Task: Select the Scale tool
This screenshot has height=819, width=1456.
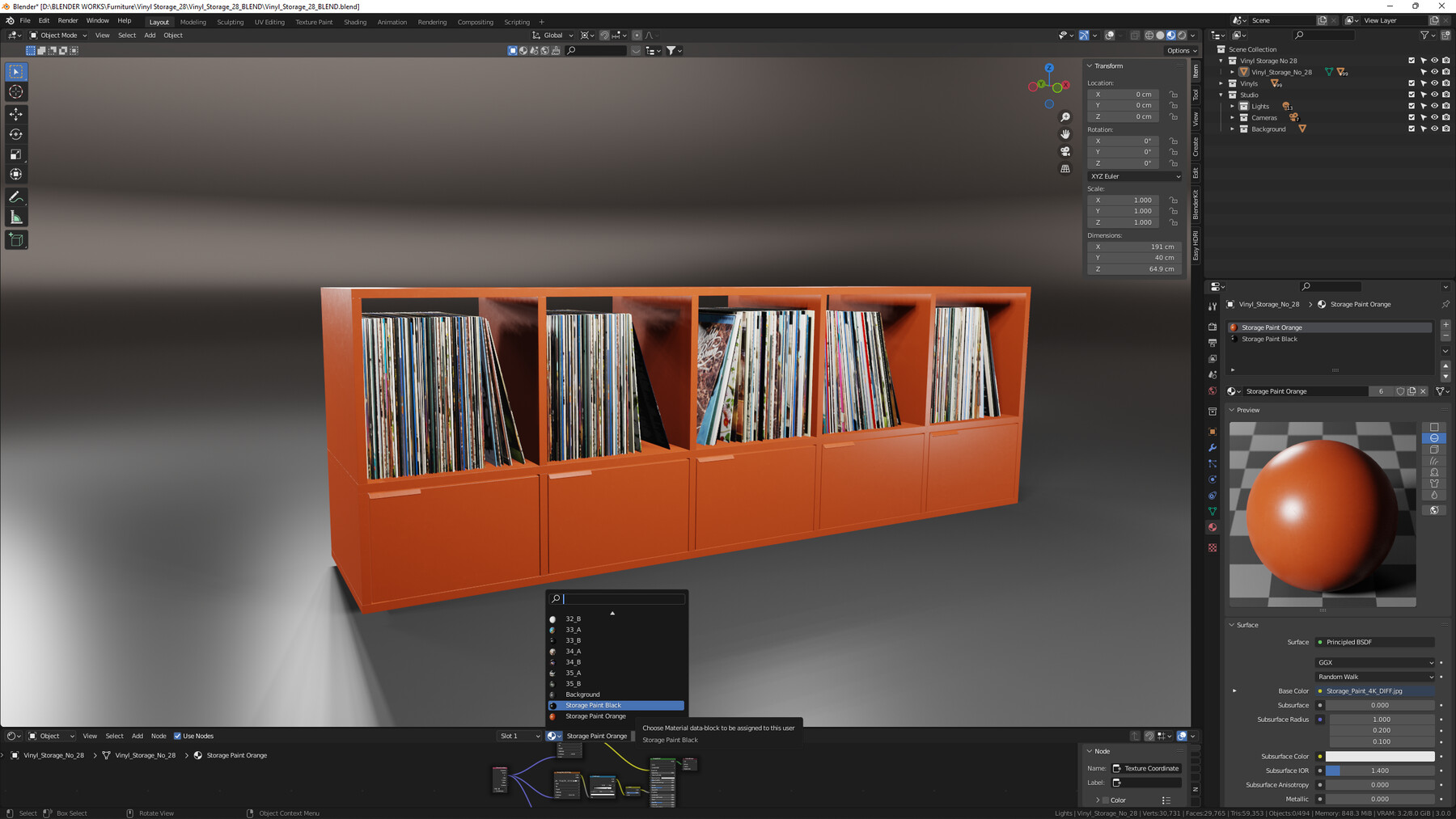Action: [x=15, y=154]
